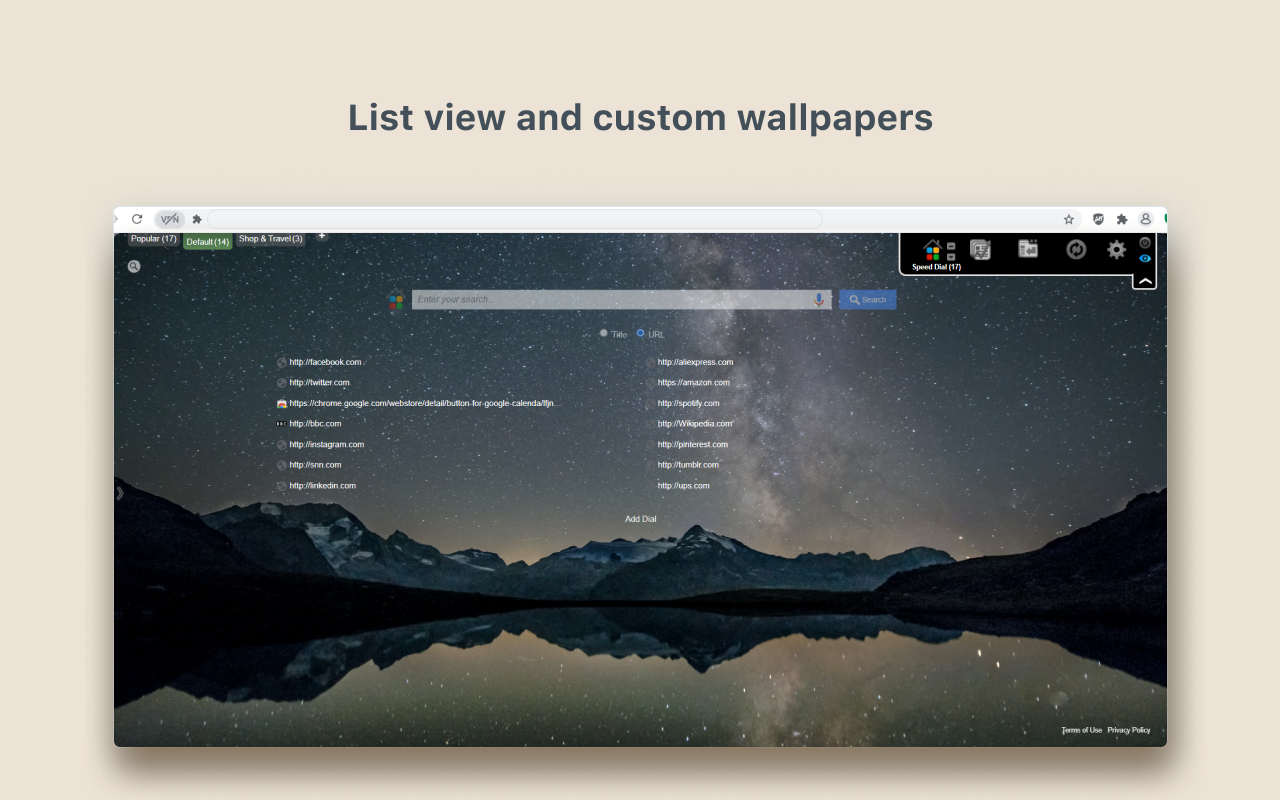The height and width of the screenshot is (800, 1280).
Task: Click the wallpaper/theme gallery icon
Action: tap(980, 250)
